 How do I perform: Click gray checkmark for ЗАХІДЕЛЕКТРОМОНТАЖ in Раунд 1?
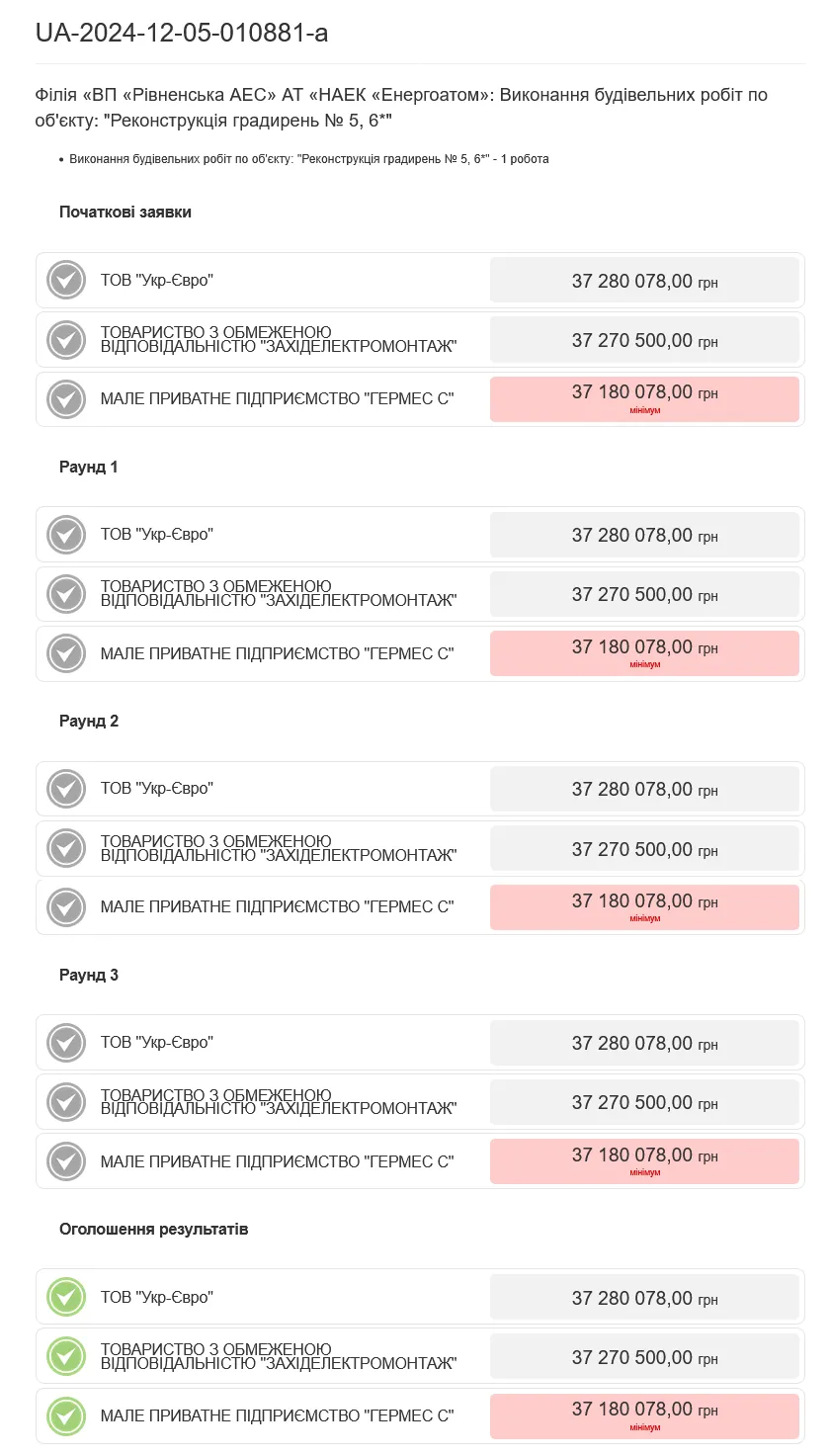click(66, 594)
